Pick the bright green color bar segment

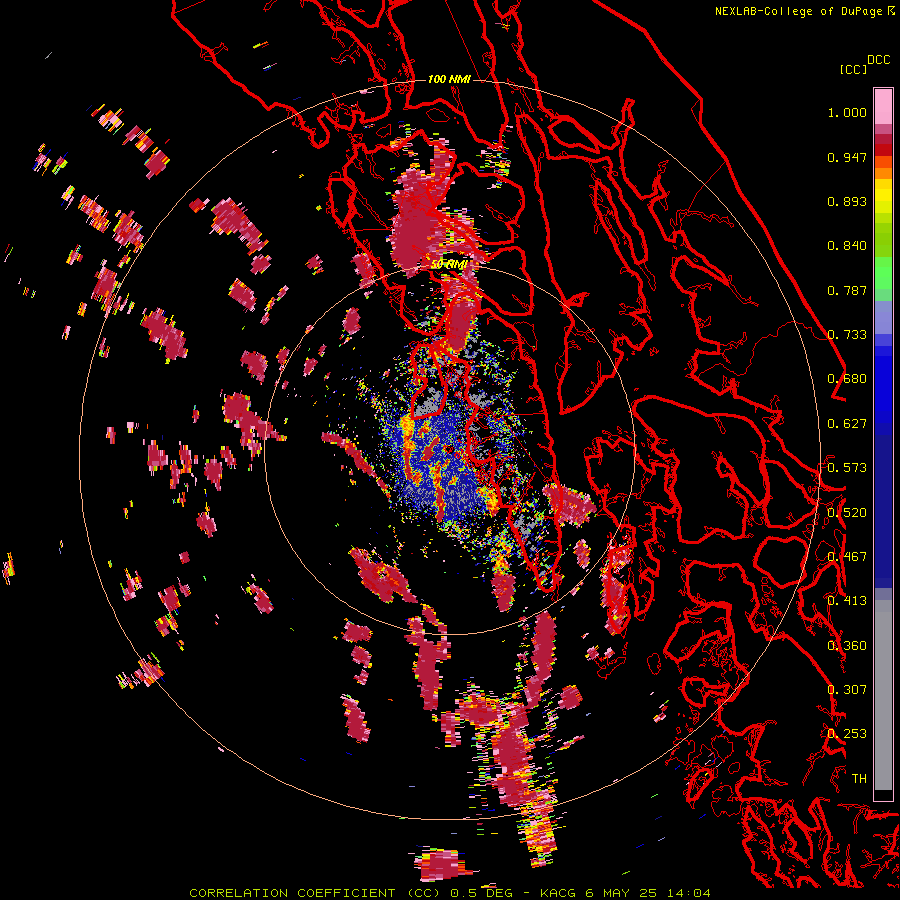883,273
